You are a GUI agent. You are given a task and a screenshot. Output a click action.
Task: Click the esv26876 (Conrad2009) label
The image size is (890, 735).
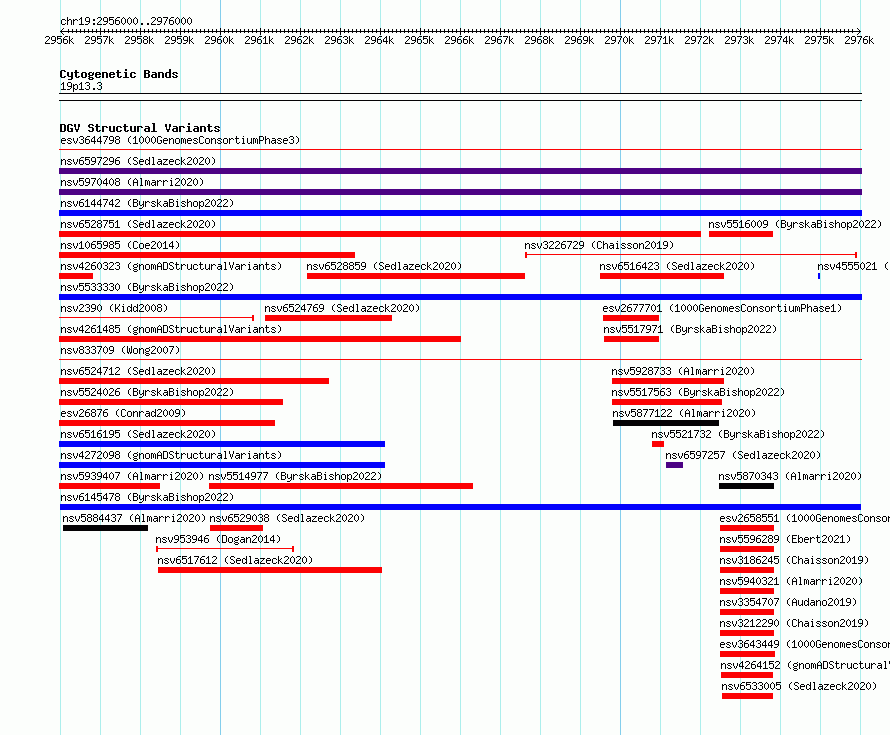pos(123,413)
